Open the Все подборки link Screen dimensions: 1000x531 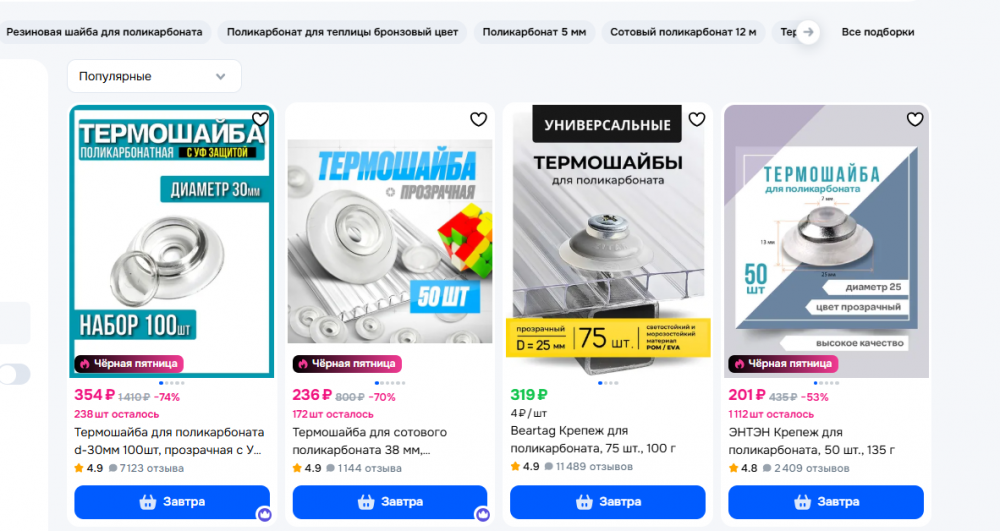pyautogui.click(x=878, y=32)
